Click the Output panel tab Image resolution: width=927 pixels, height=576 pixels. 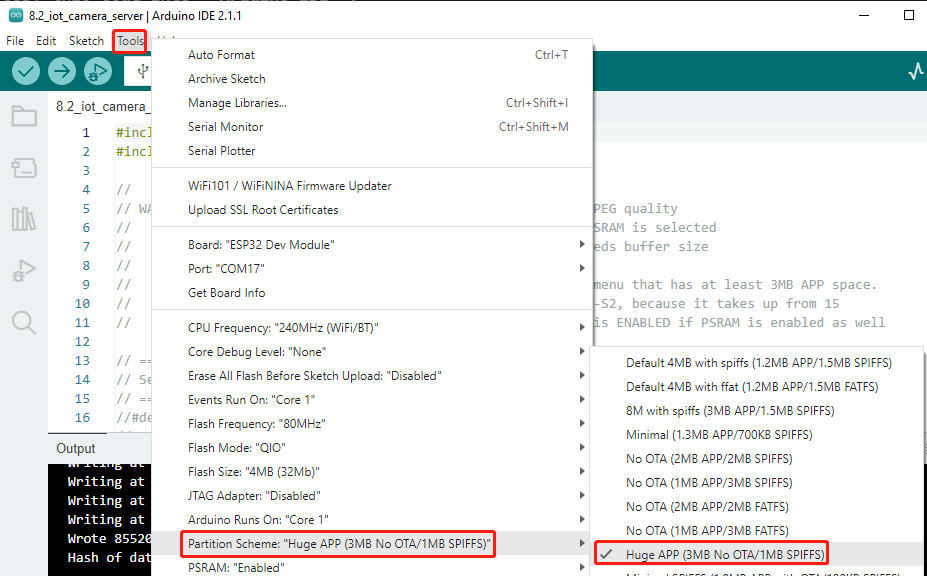pyautogui.click(x=76, y=448)
